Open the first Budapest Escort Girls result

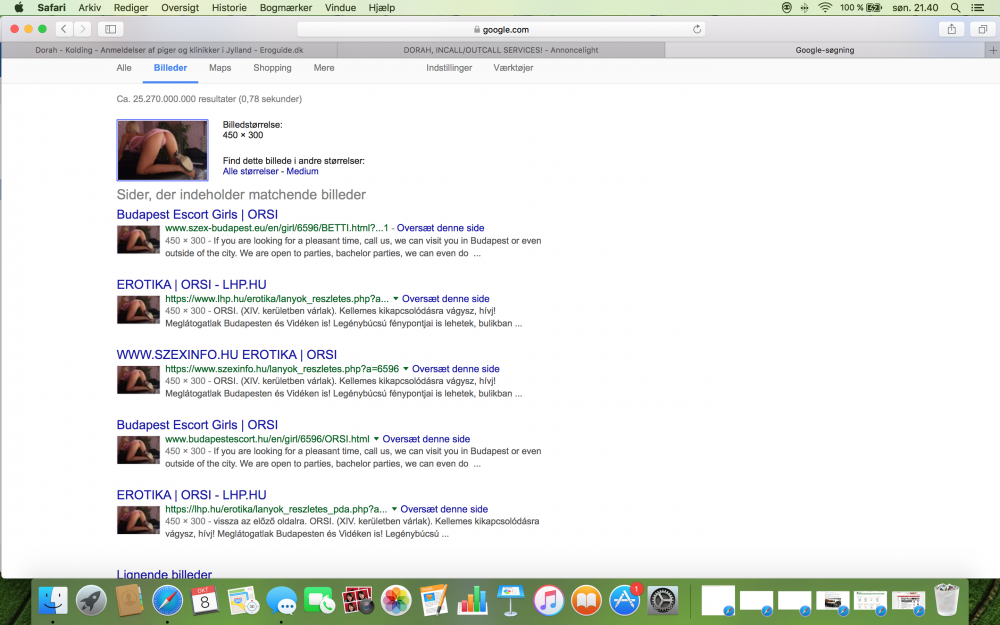pyautogui.click(x=197, y=214)
